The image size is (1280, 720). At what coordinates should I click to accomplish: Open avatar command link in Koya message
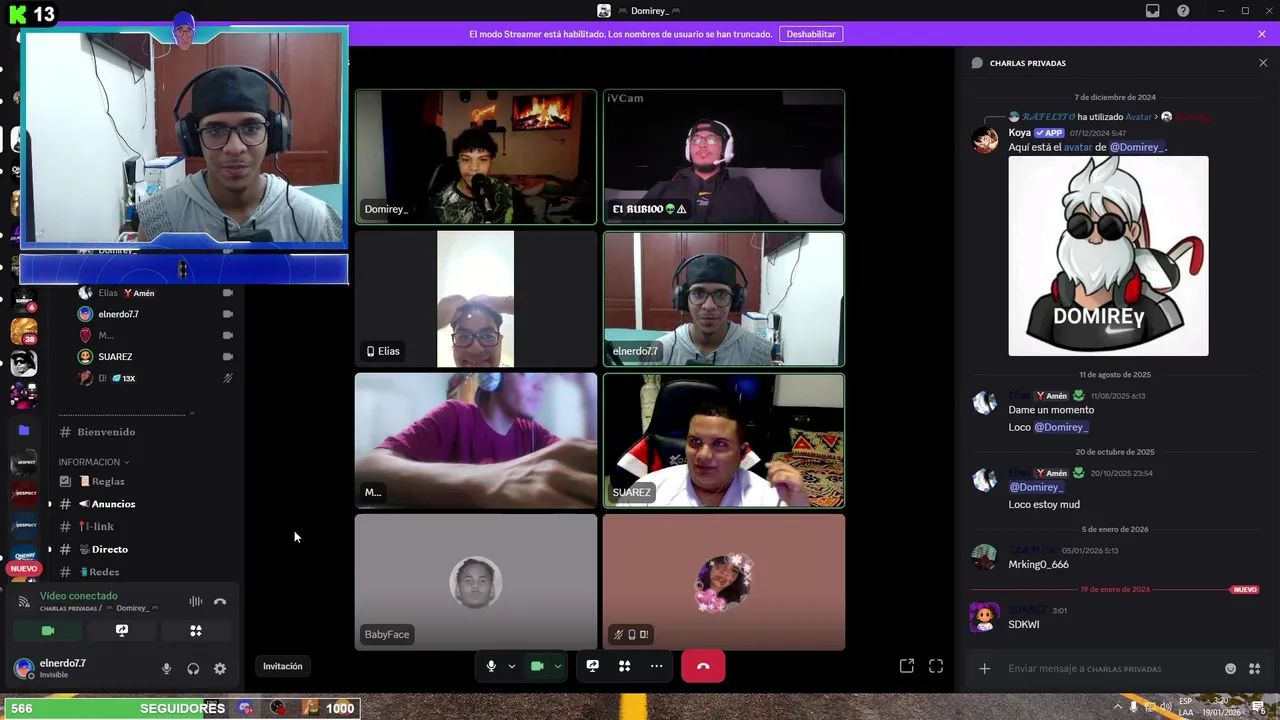pos(1078,147)
